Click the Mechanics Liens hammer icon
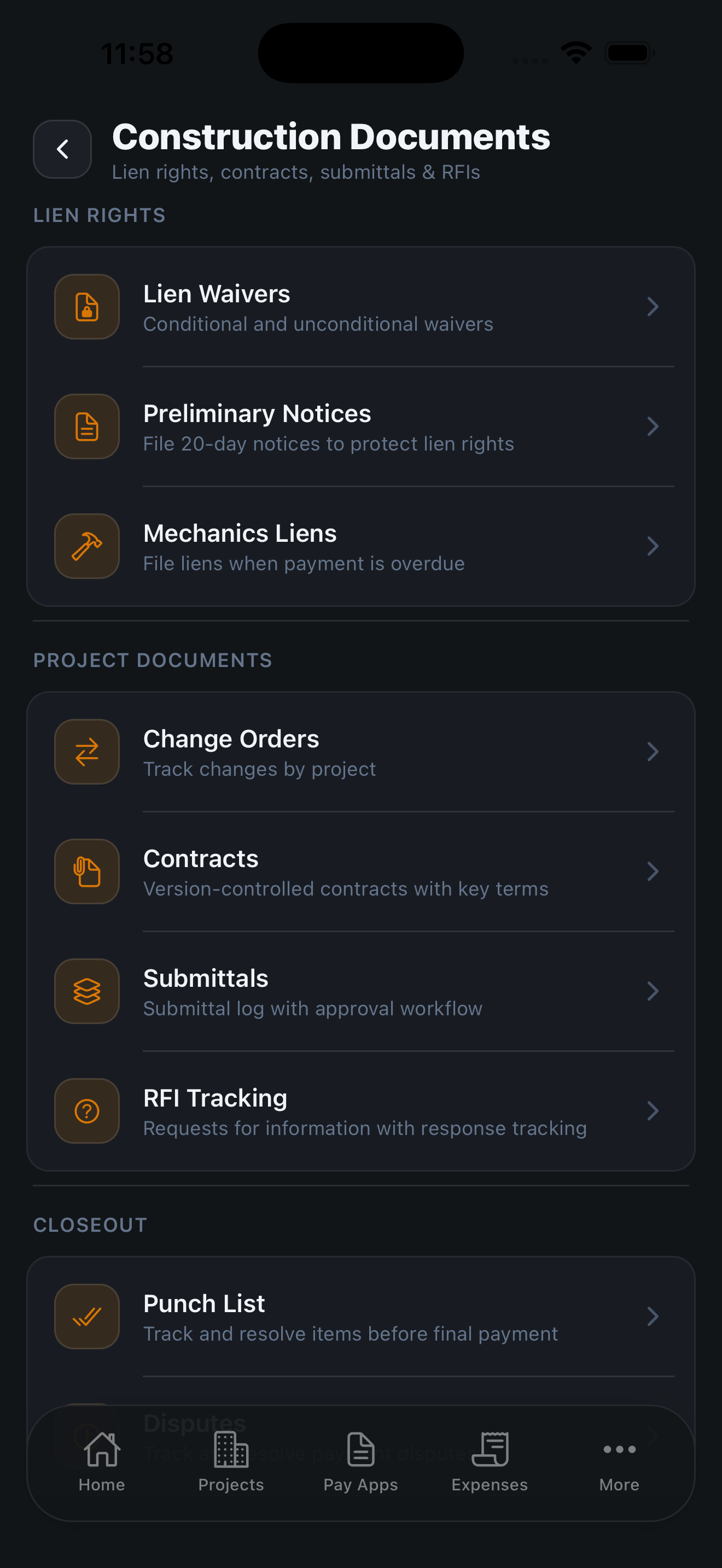This screenshot has height=1568, width=722. (86, 546)
